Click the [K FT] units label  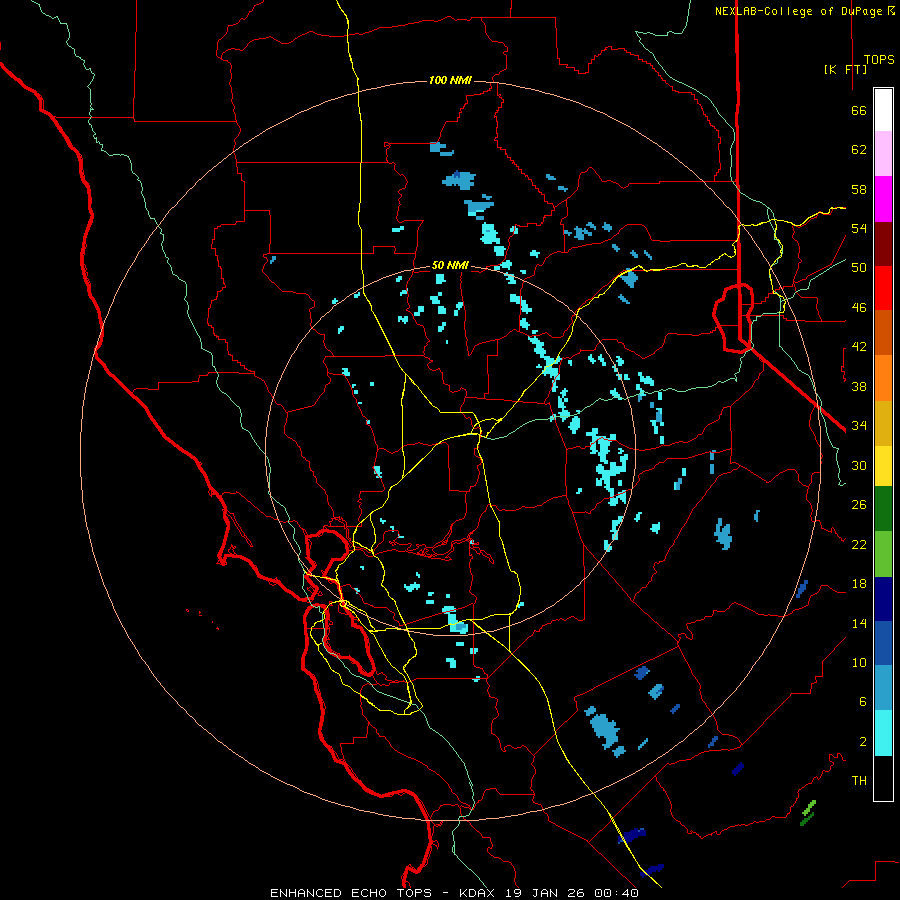click(x=845, y=69)
